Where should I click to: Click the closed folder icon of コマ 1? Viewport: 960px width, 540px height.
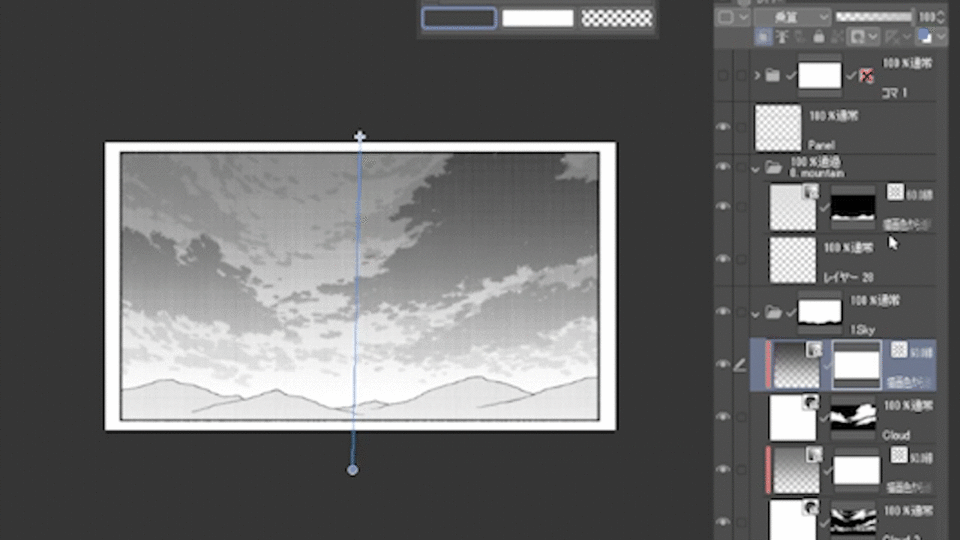click(x=773, y=76)
